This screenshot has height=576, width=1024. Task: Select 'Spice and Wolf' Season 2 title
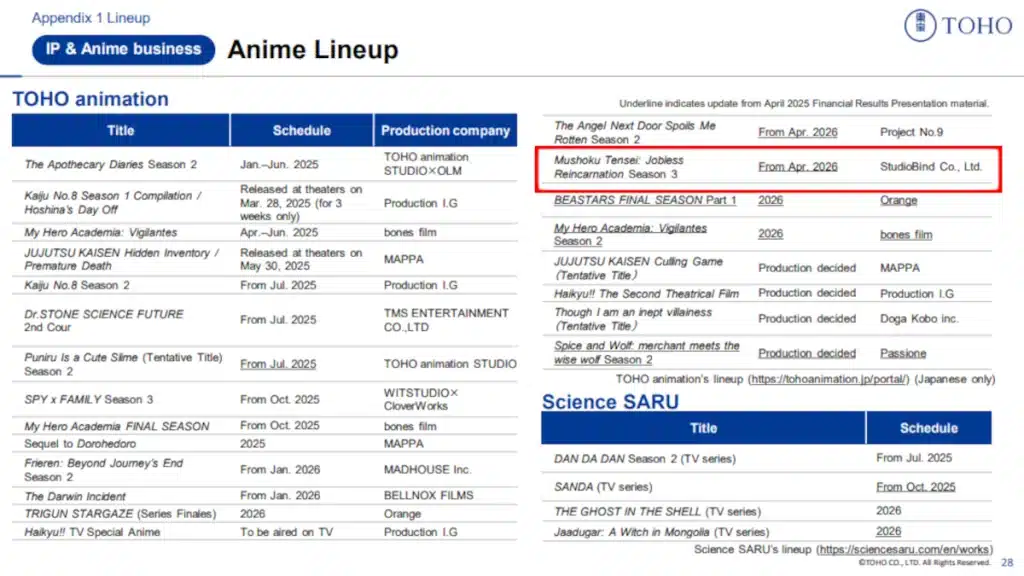coord(647,353)
